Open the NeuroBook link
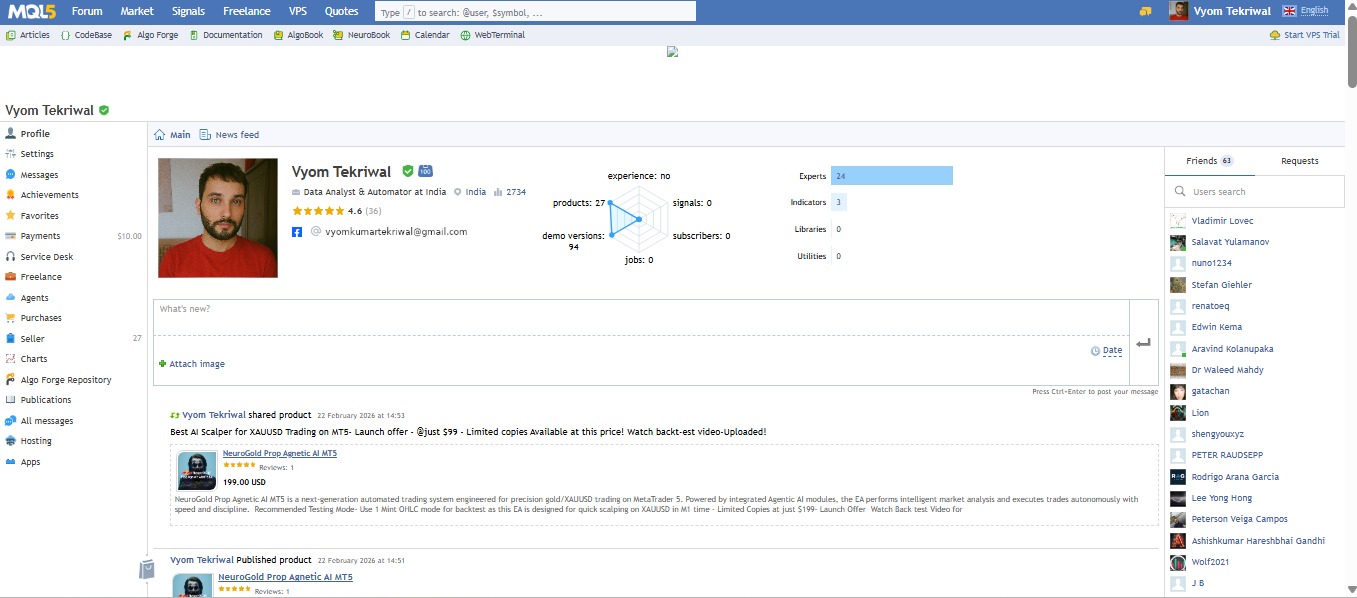This screenshot has width=1357, height=598. click(362, 35)
